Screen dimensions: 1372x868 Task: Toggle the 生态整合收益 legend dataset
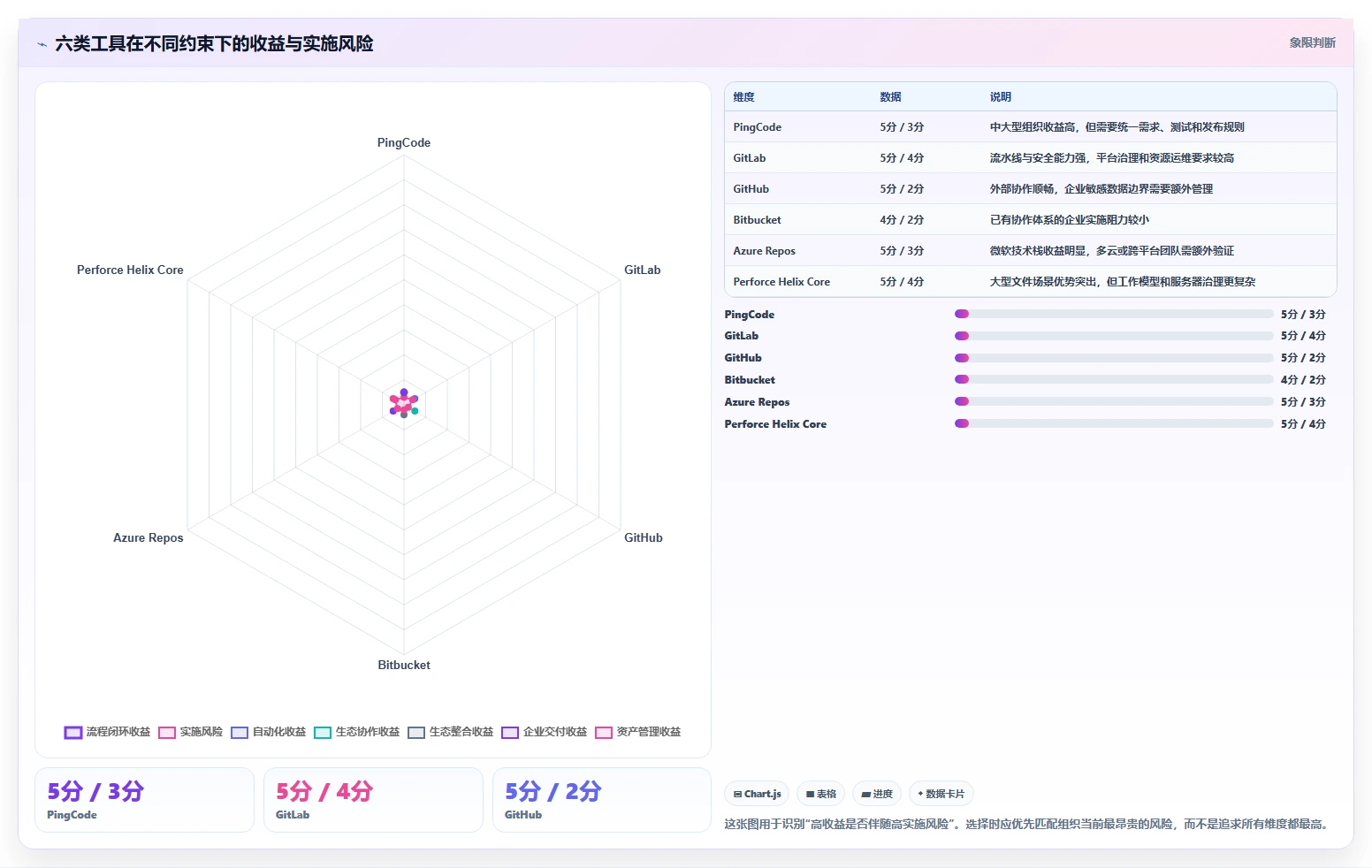[450, 732]
